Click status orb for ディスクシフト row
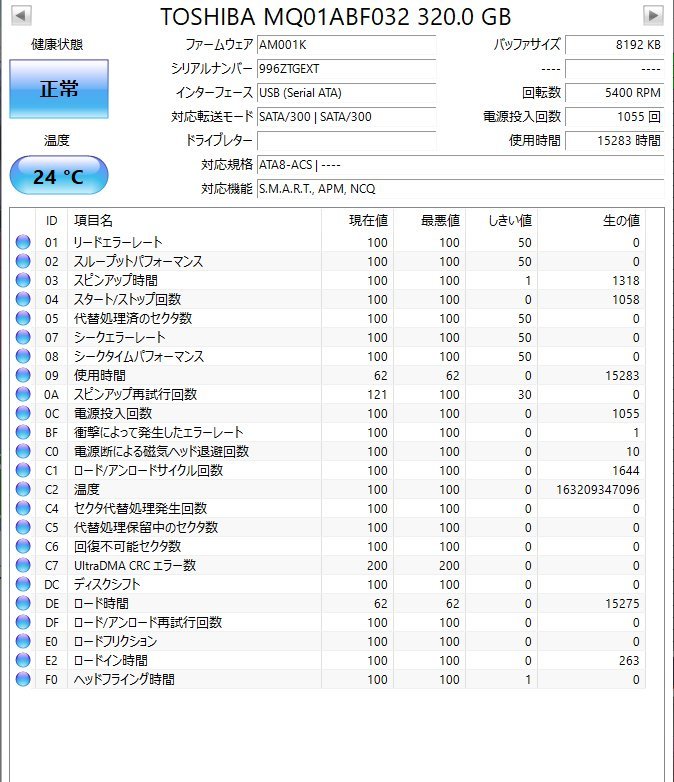674x782 pixels. pyautogui.click(x=23, y=584)
